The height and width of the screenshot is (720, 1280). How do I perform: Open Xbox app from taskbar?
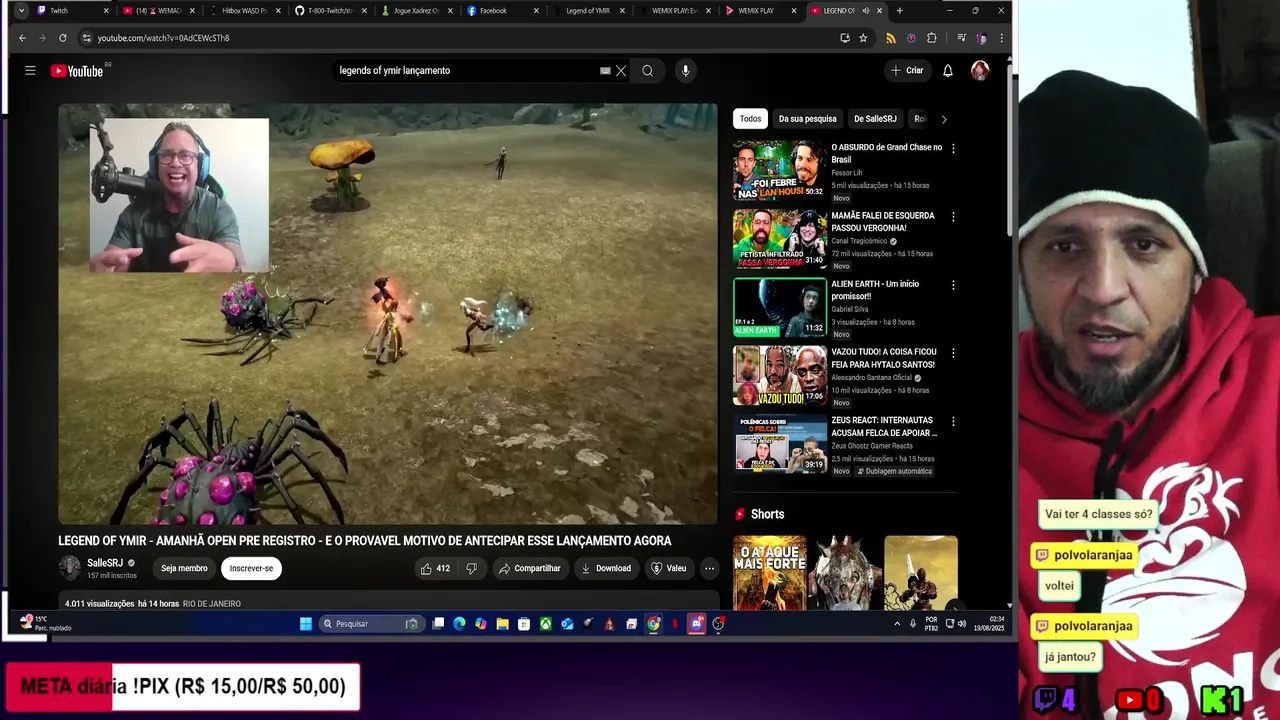pos(545,624)
